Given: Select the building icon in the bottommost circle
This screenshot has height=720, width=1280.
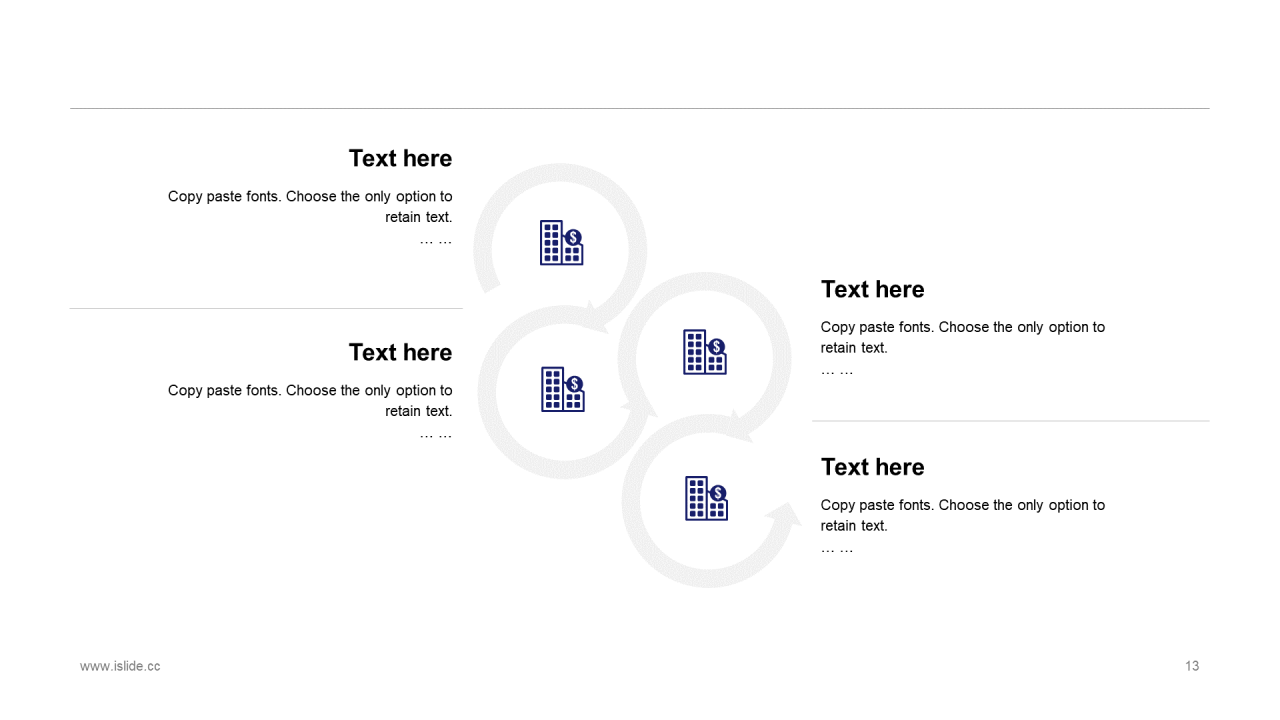Looking at the screenshot, I should click(x=706, y=498).
